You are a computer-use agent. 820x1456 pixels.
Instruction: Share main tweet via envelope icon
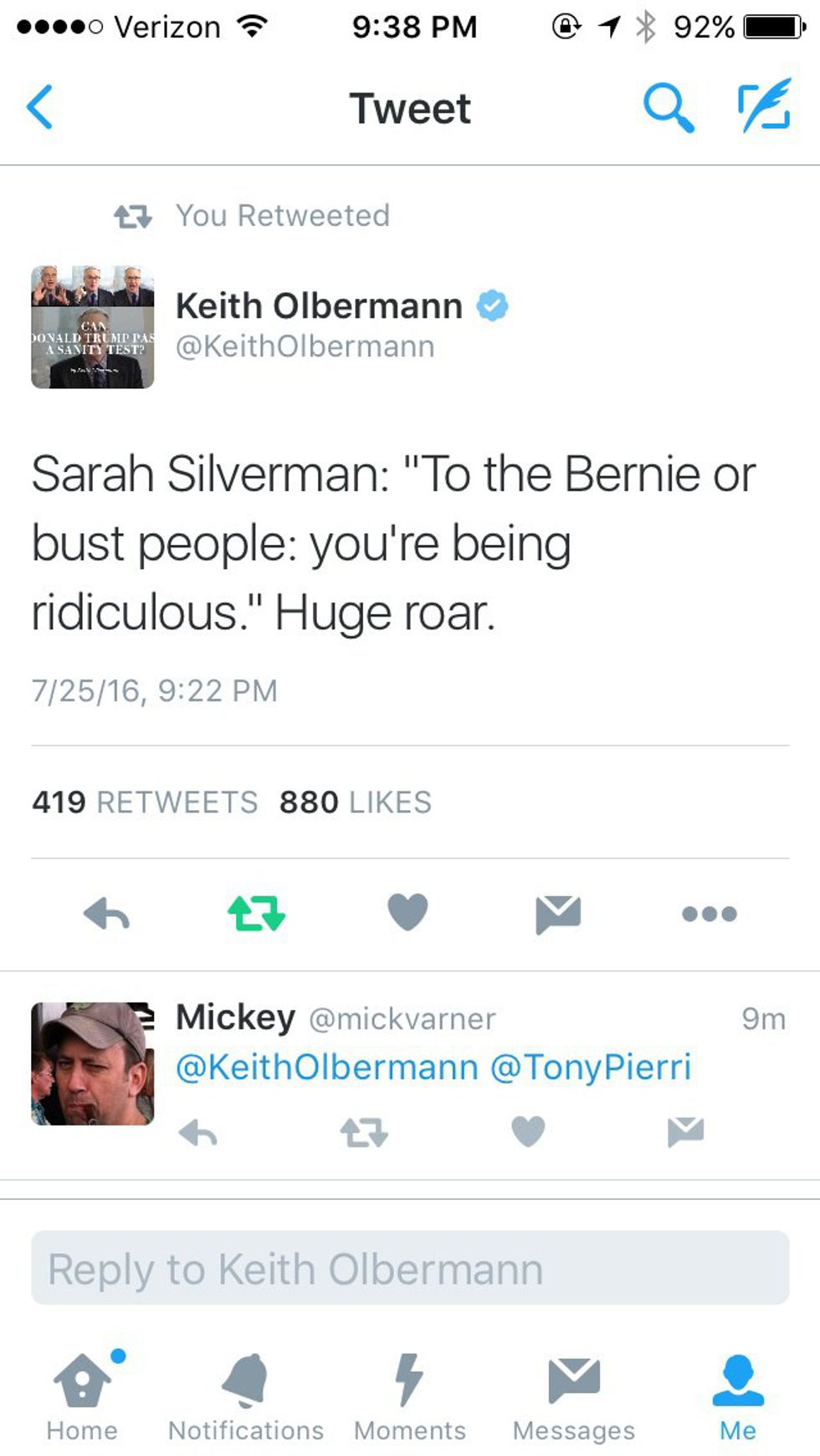(558, 913)
